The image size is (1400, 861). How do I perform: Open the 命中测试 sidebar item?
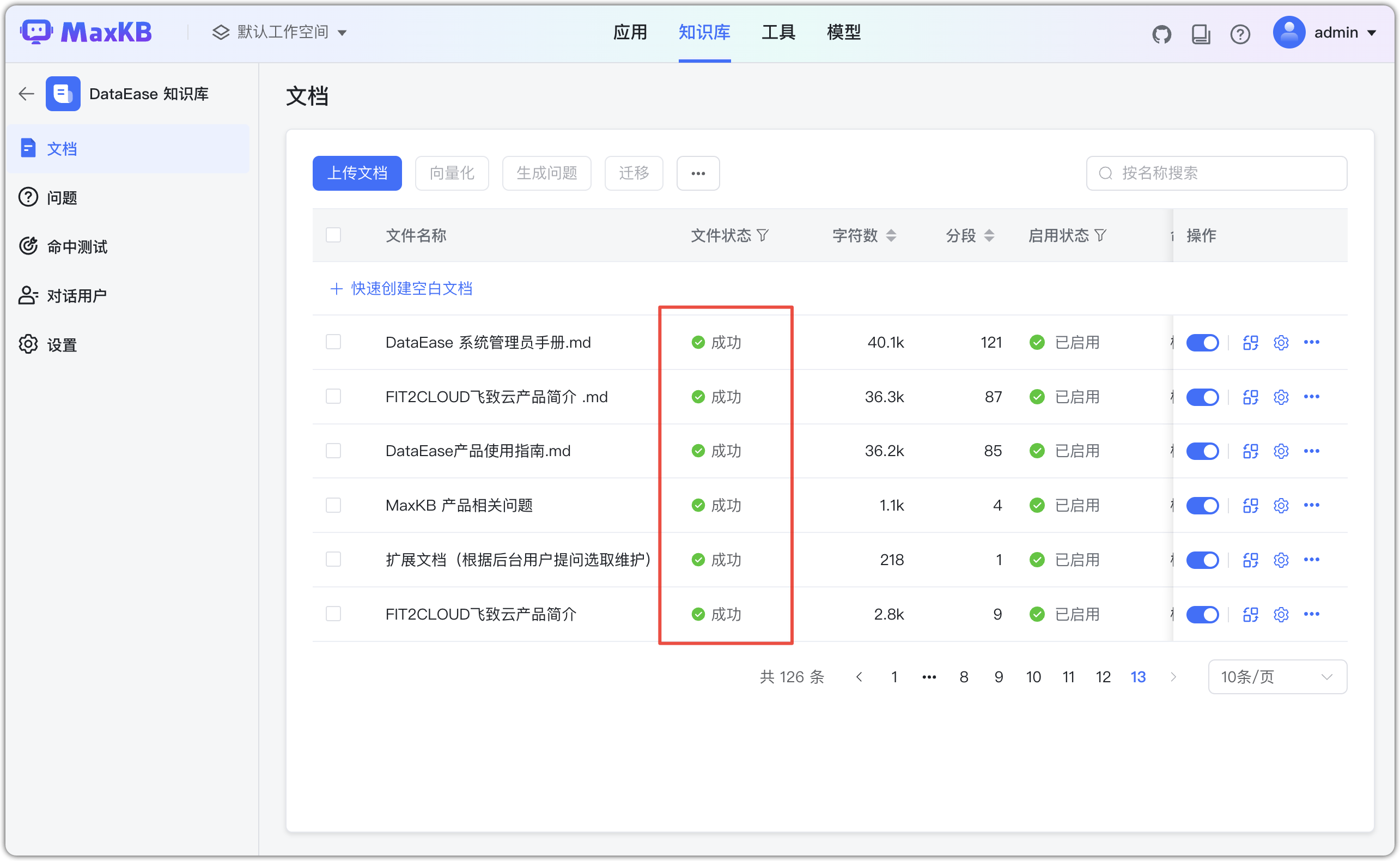point(128,246)
